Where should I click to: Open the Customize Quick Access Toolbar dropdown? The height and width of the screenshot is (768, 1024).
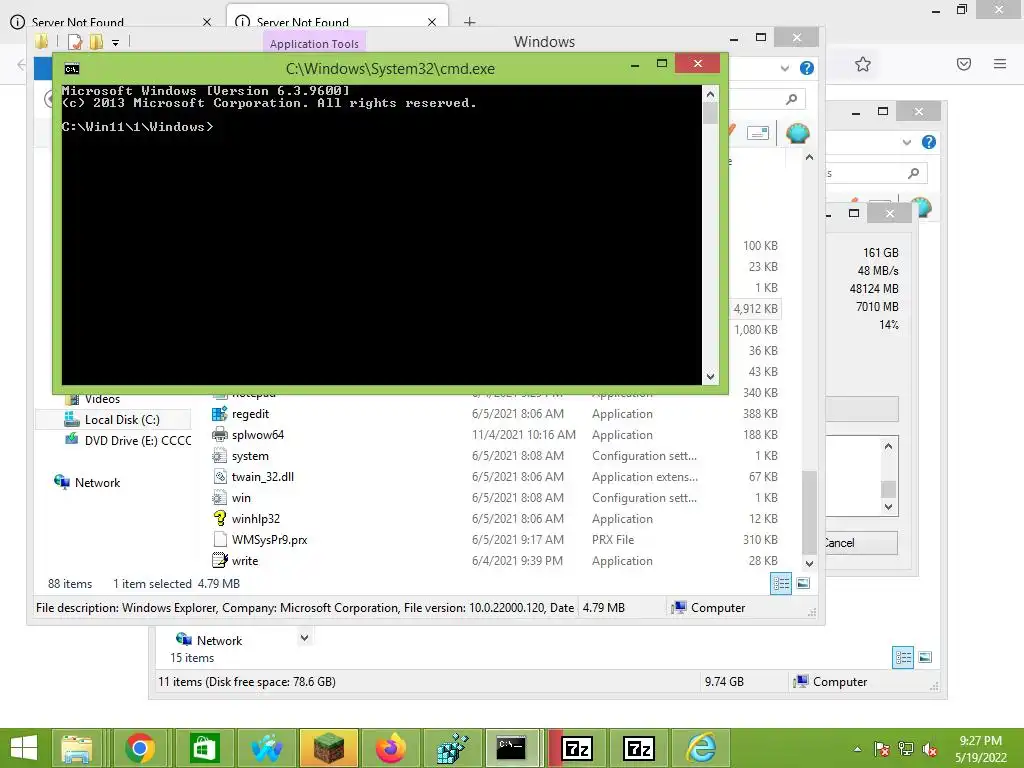coord(115,43)
